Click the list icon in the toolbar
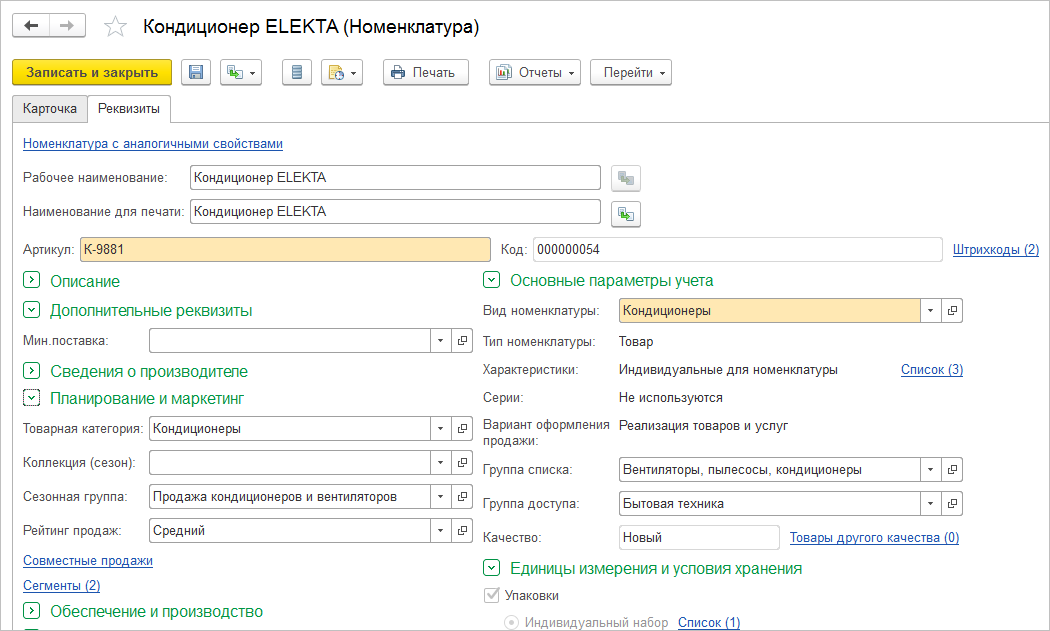This screenshot has height=631, width=1050. (x=297, y=72)
